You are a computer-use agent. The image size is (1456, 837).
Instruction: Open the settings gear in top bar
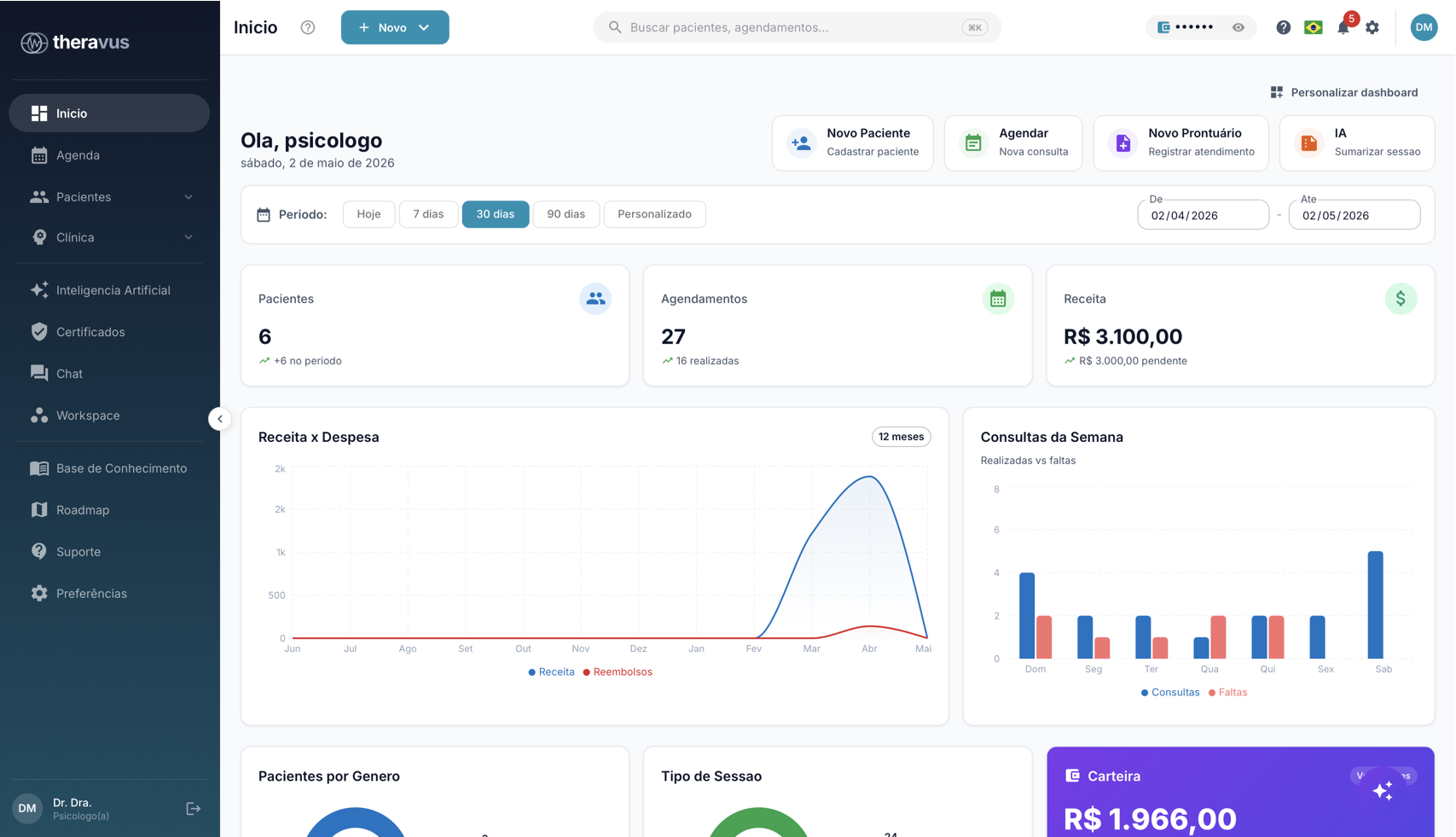(x=1372, y=27)
